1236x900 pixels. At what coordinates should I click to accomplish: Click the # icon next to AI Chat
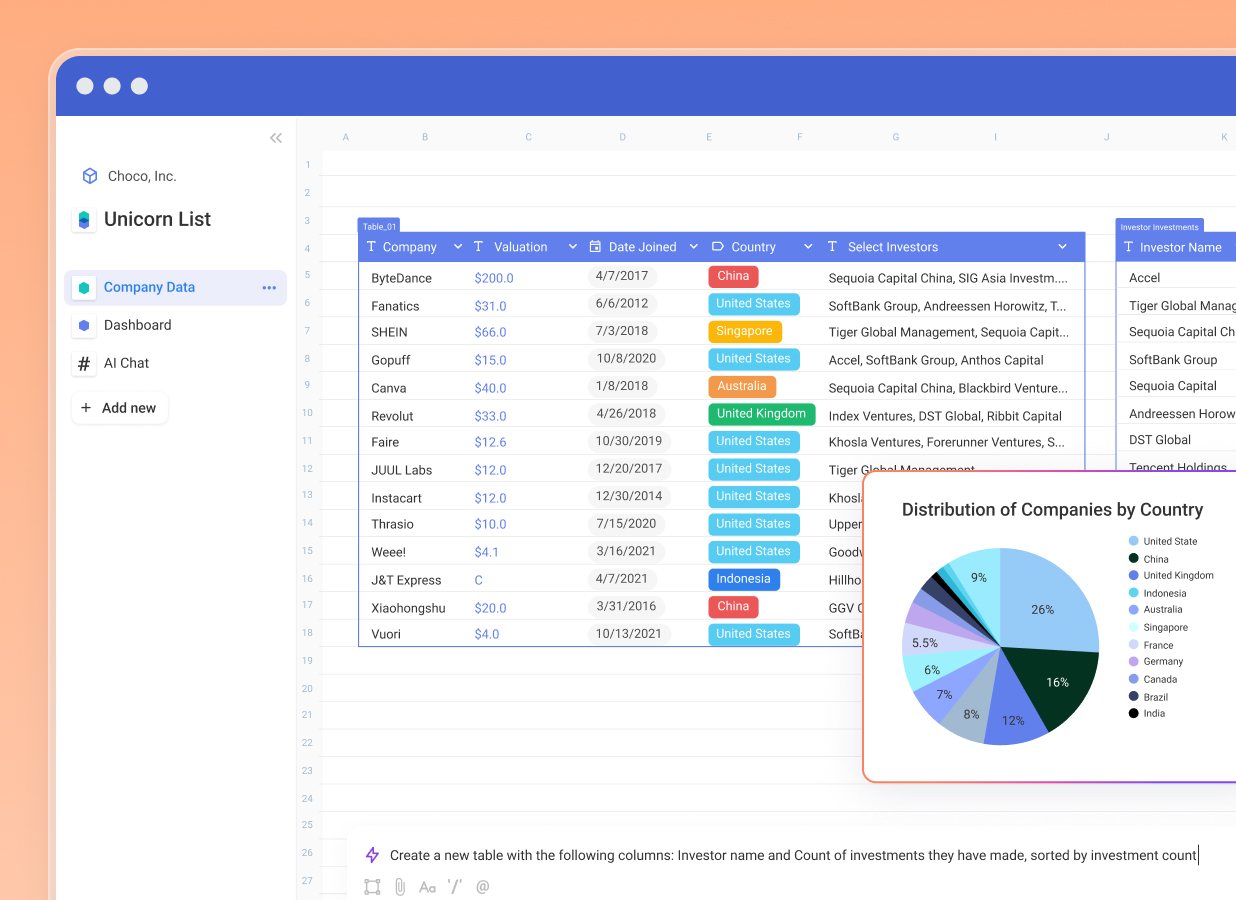pyautogui.click(x=84, y=363)
